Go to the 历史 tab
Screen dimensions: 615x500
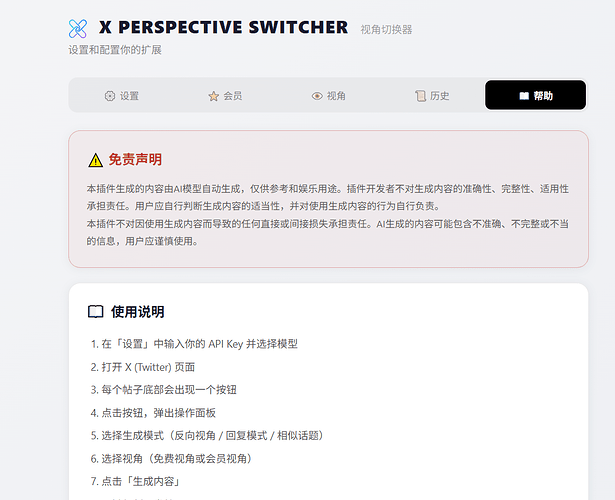click(x=432, y=95)
